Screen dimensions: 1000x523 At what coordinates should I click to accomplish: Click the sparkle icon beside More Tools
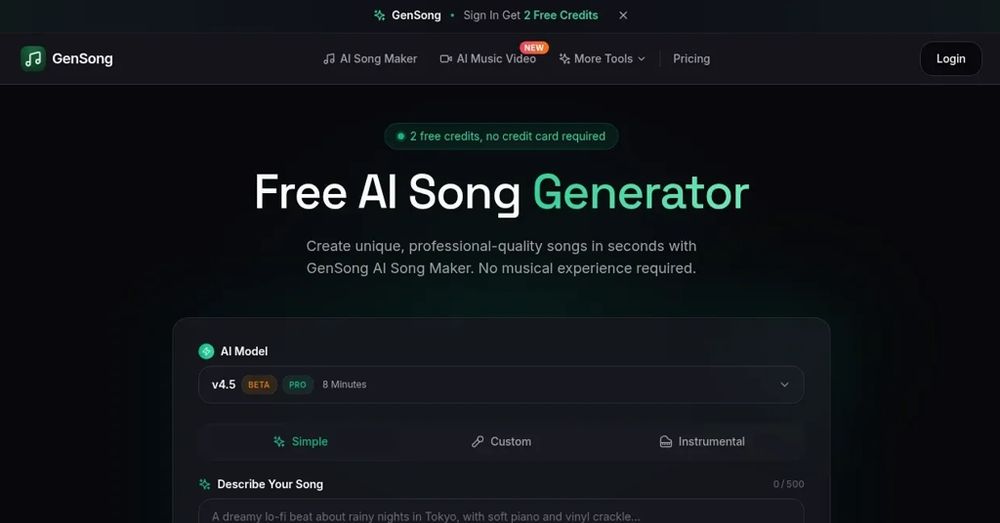coord(564,59)
